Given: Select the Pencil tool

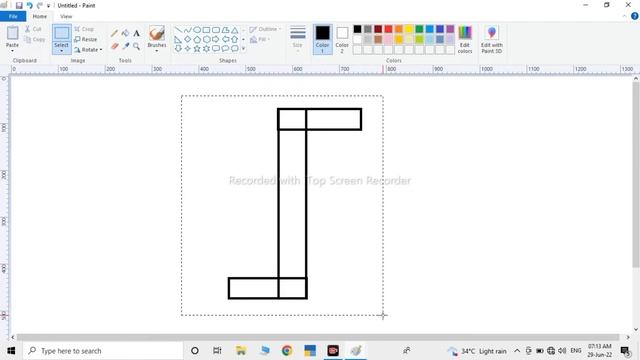Looking at the screenshot, I should [x=114, y=33].
